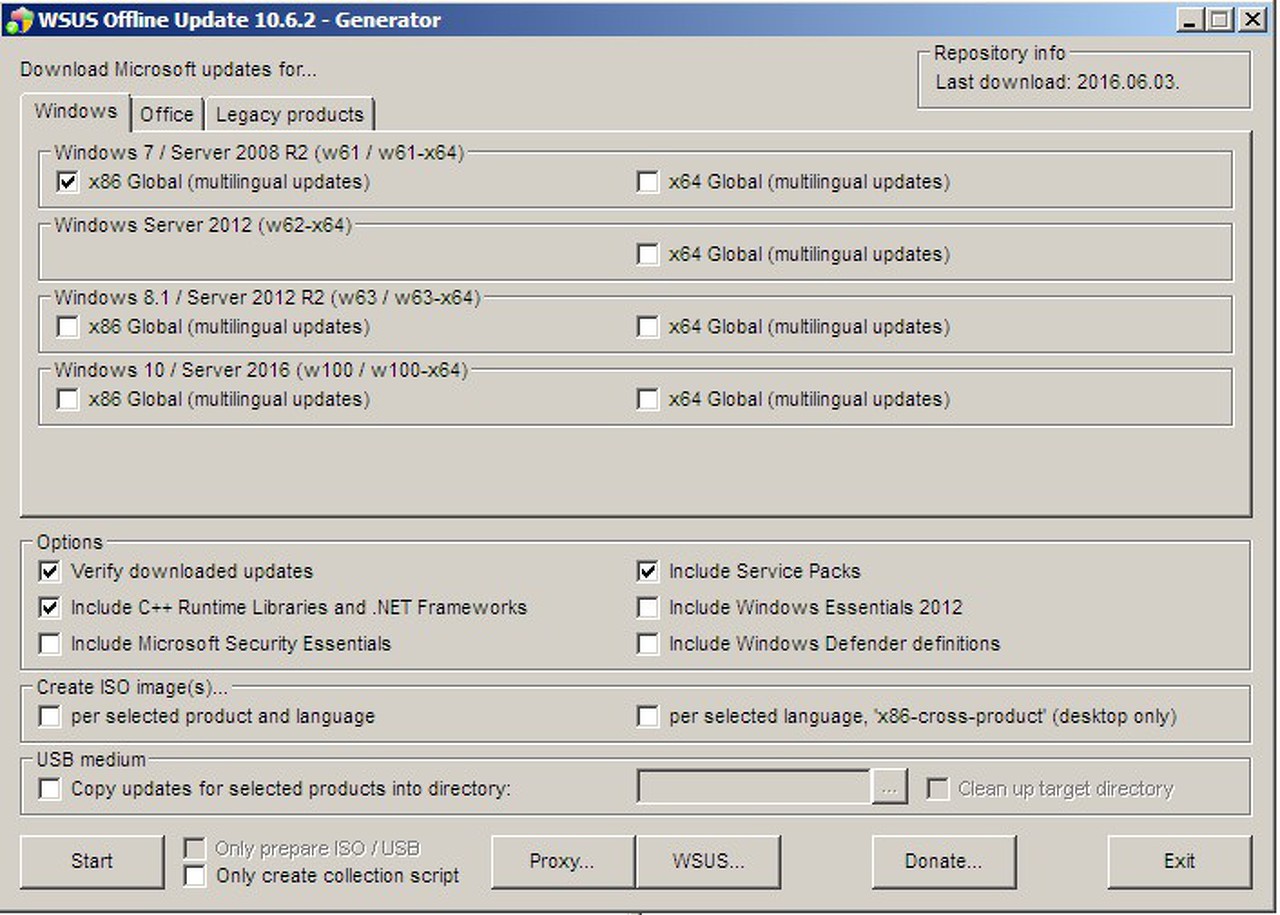Uncheck Windows 7 x86 Global updates

pos(68,182)
